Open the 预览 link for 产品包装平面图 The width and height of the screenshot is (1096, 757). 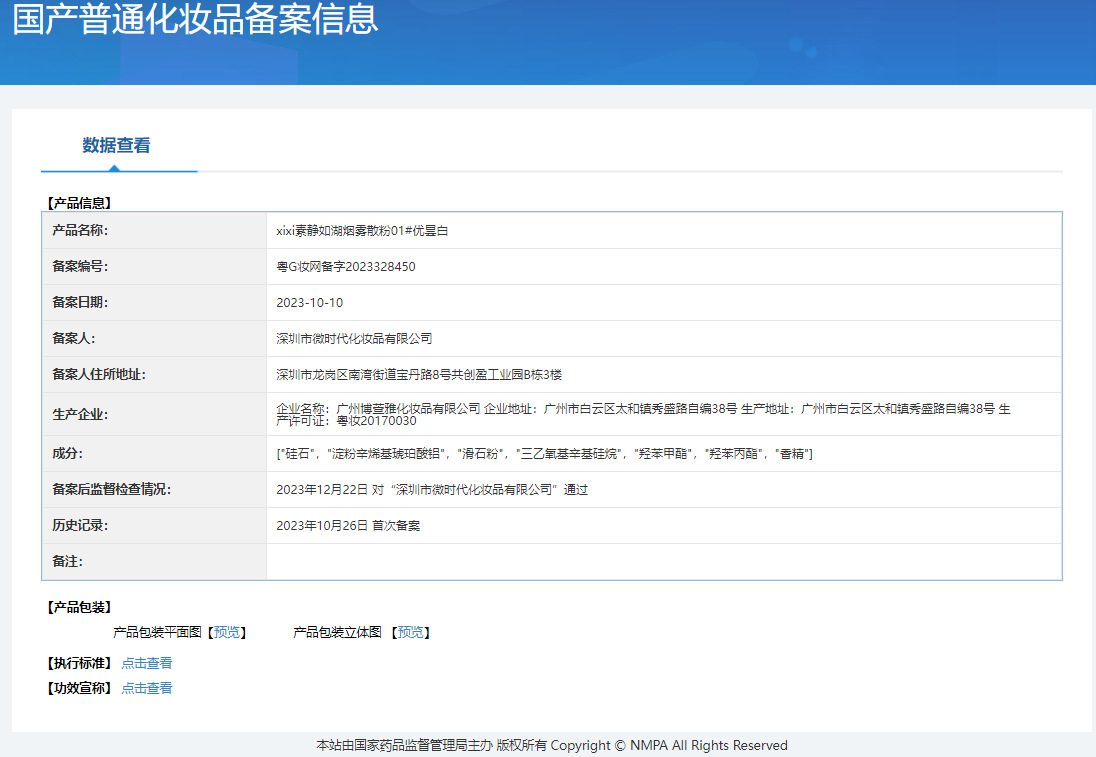pyautogui.click(x=227, y=632)
